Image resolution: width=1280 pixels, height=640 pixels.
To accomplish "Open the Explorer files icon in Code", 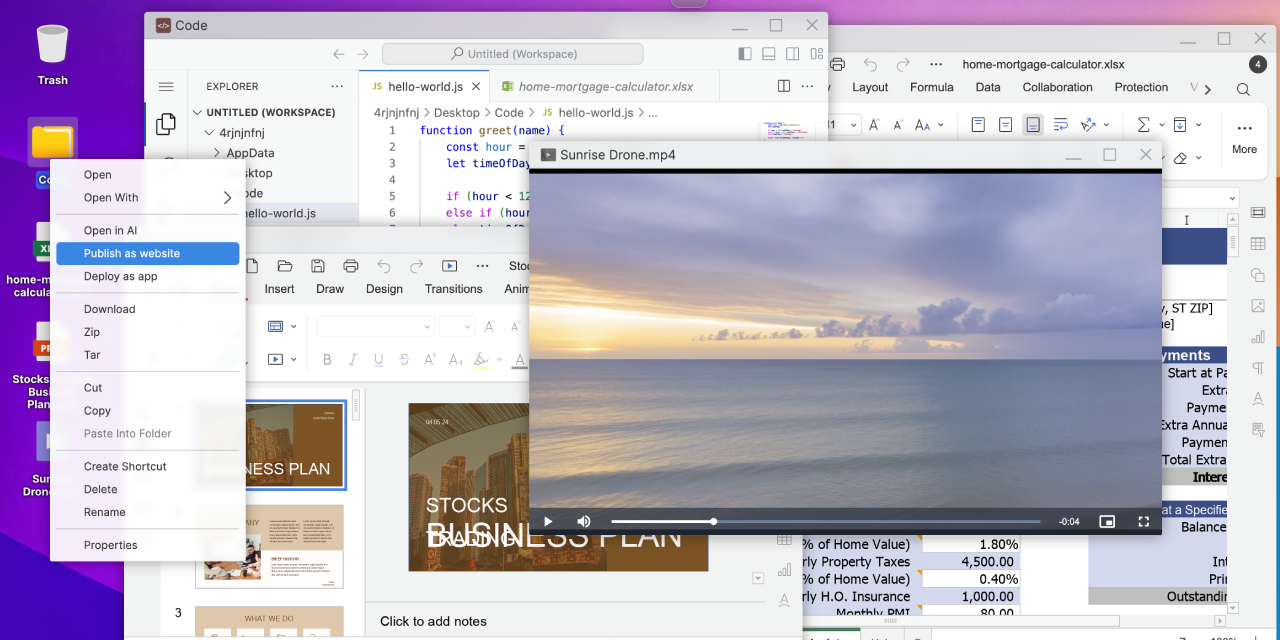I will (166, 124).
